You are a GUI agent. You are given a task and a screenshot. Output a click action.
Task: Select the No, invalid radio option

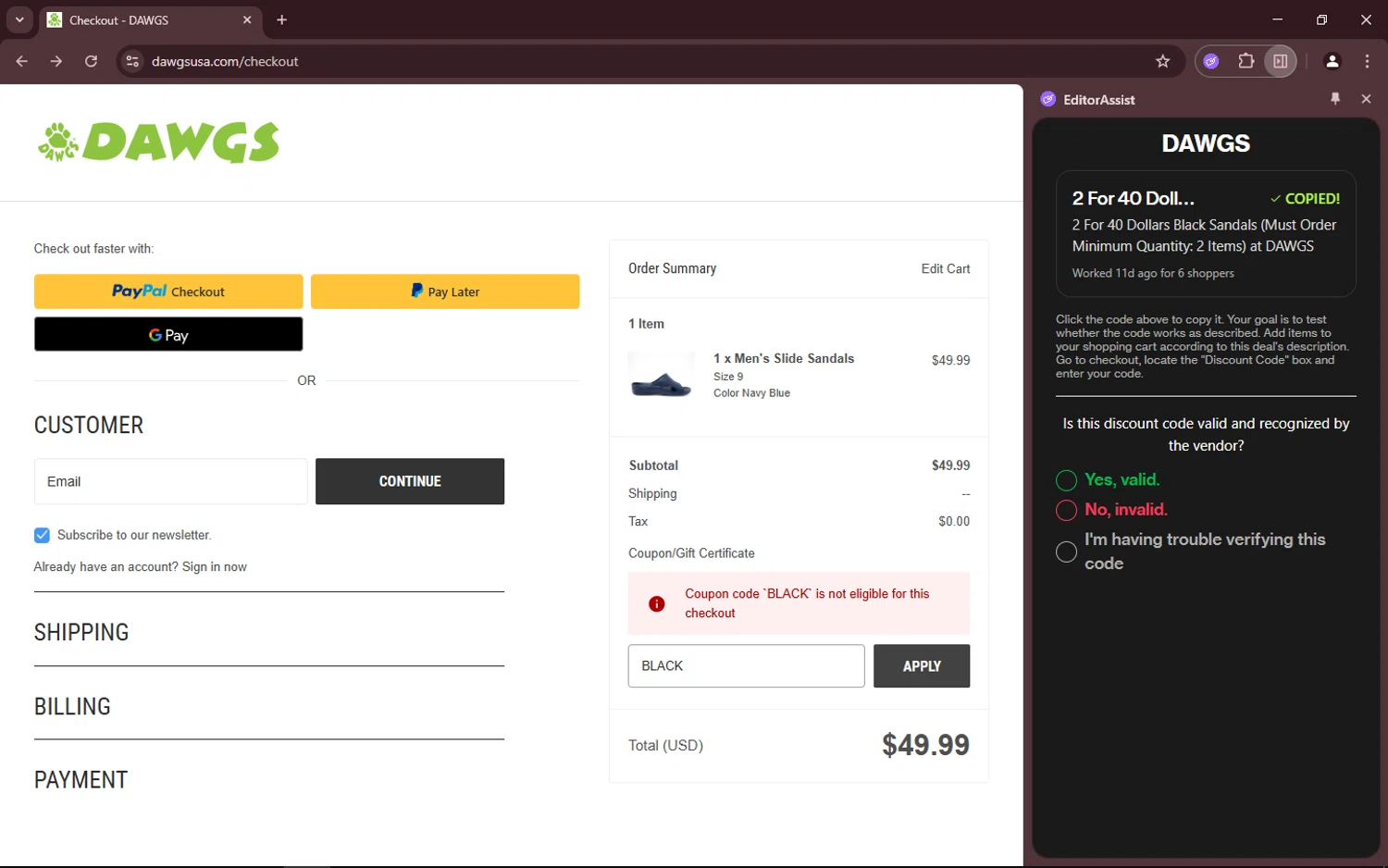[x=1066, y=510]
